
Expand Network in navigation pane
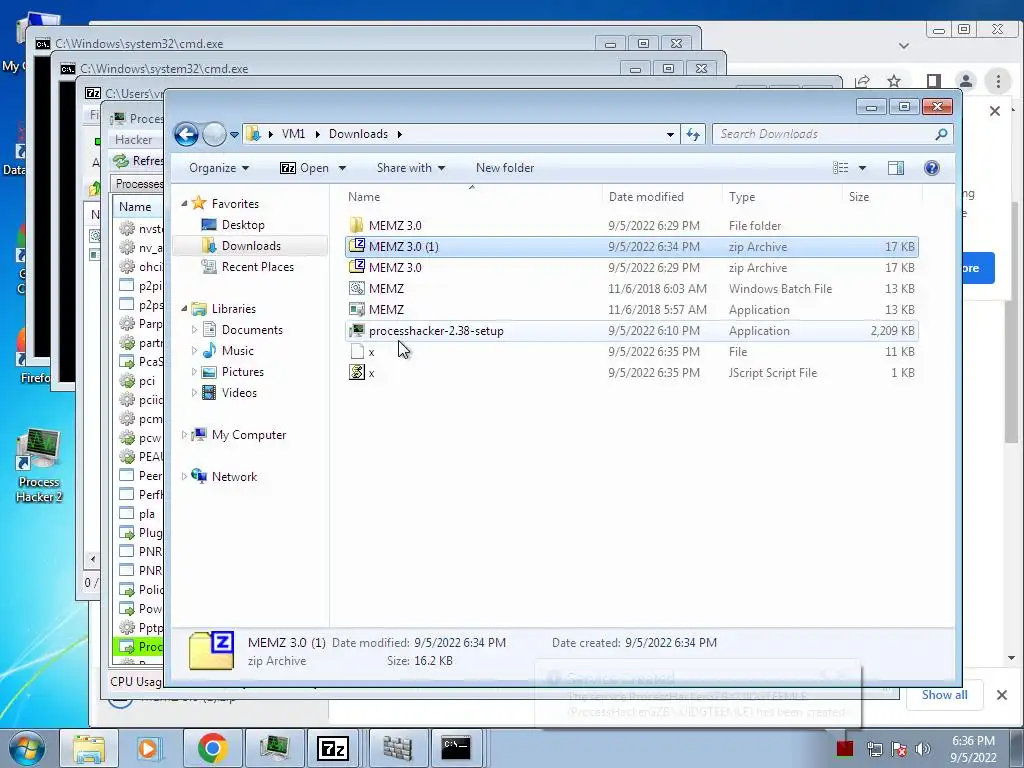[x=184, y=476]
